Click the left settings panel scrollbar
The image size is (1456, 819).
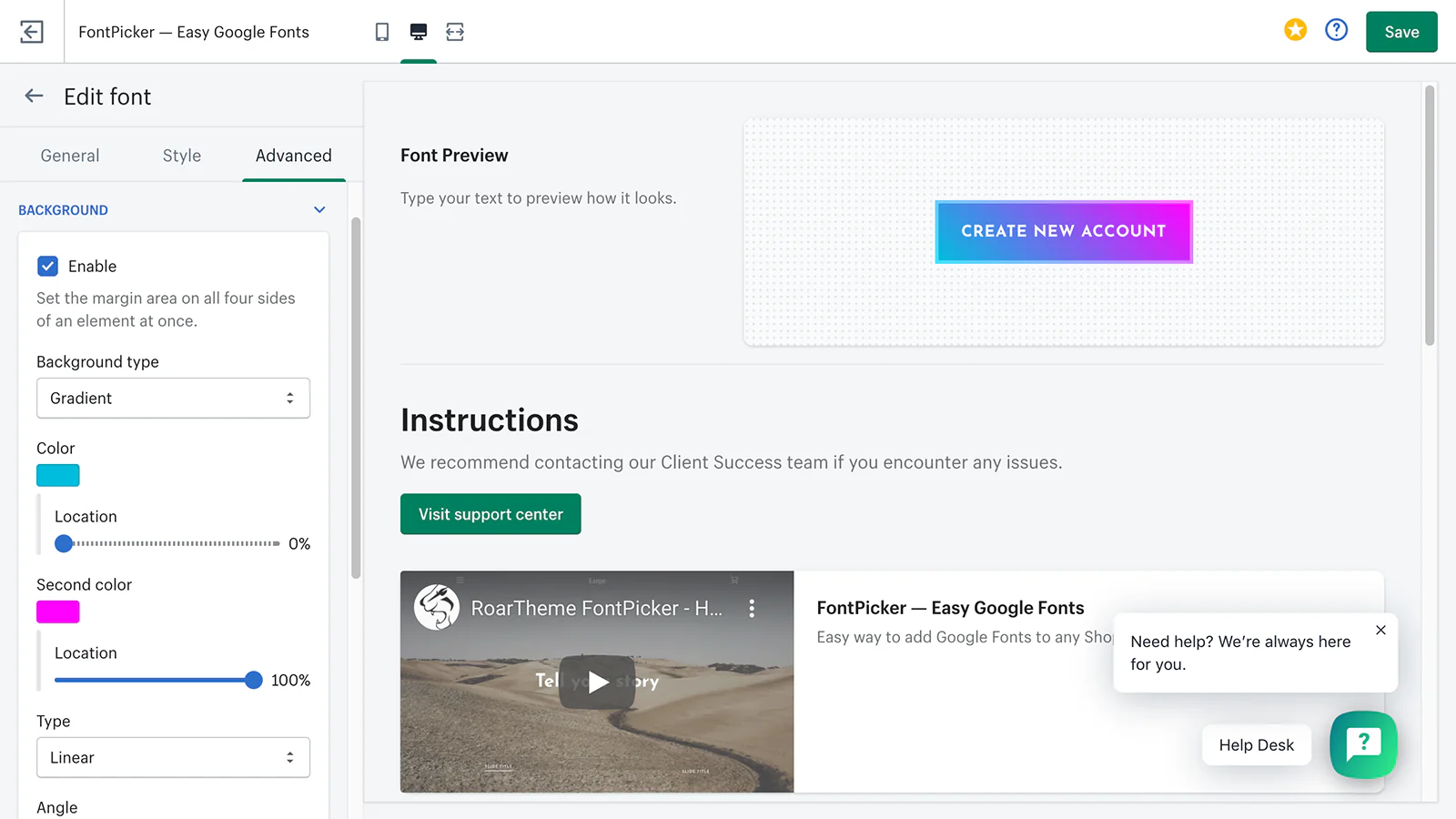pyautogui.click(x=356, y=398)
